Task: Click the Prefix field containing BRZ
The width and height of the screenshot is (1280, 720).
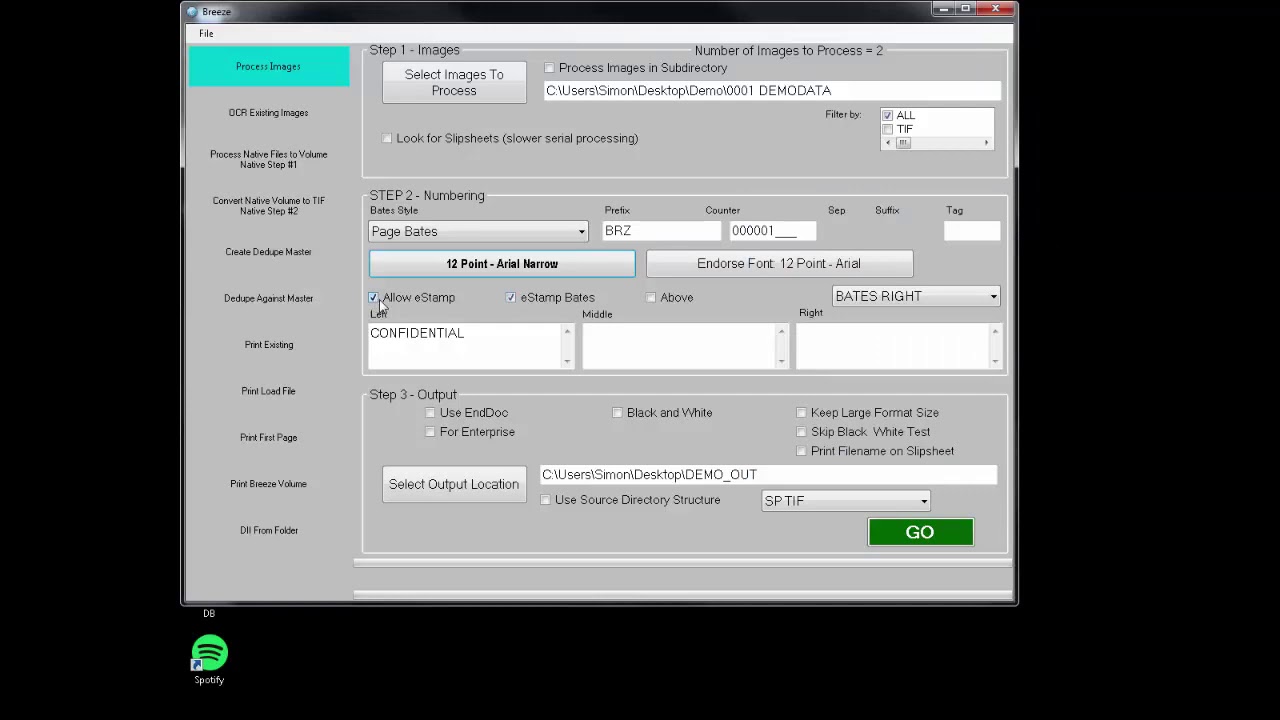Action: (661, 231)
